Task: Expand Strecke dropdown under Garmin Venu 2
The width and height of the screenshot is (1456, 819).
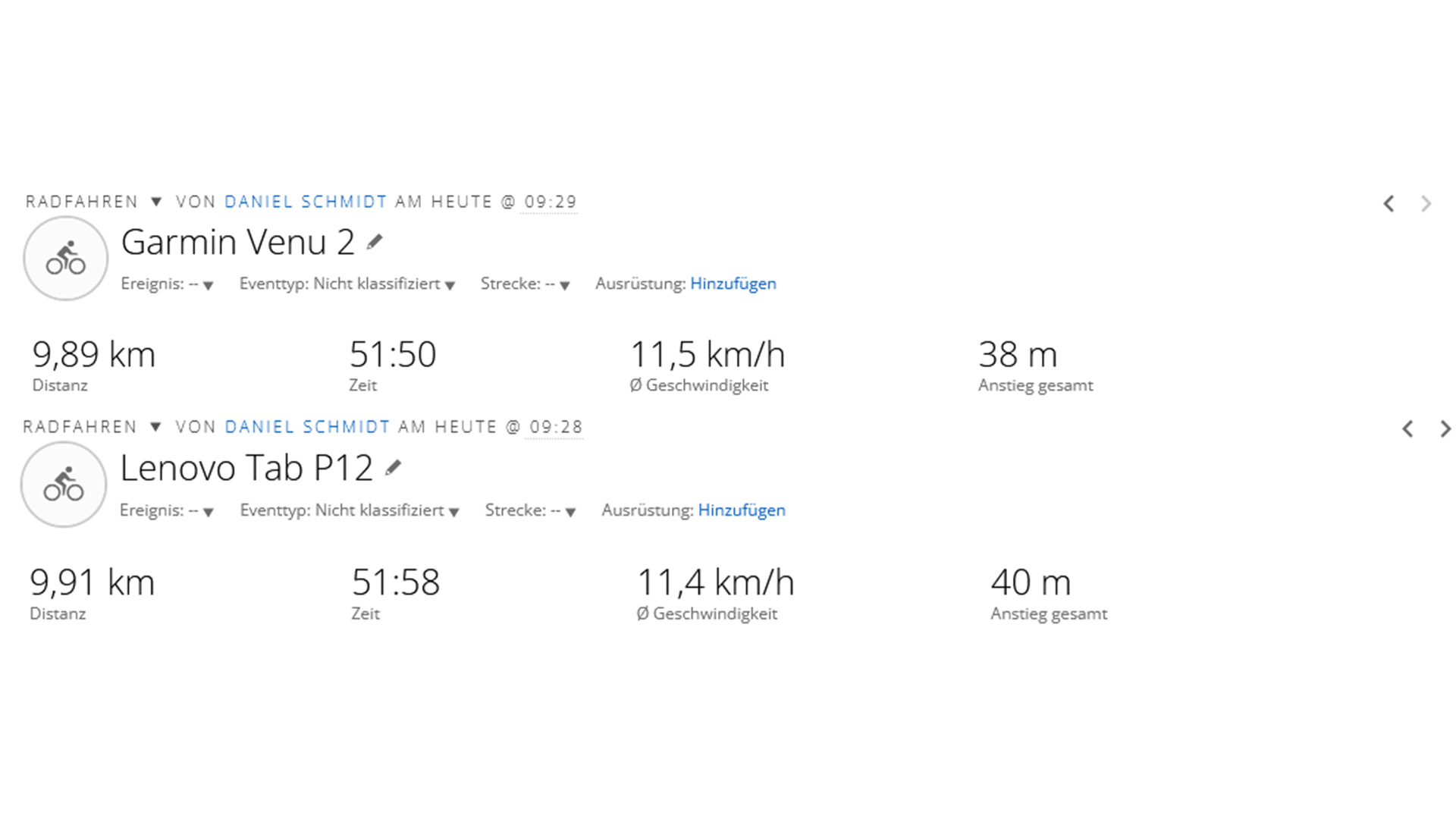Action: point(564,285)
